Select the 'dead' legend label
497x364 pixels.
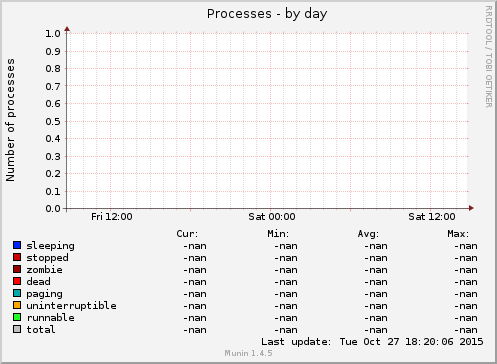38,282
